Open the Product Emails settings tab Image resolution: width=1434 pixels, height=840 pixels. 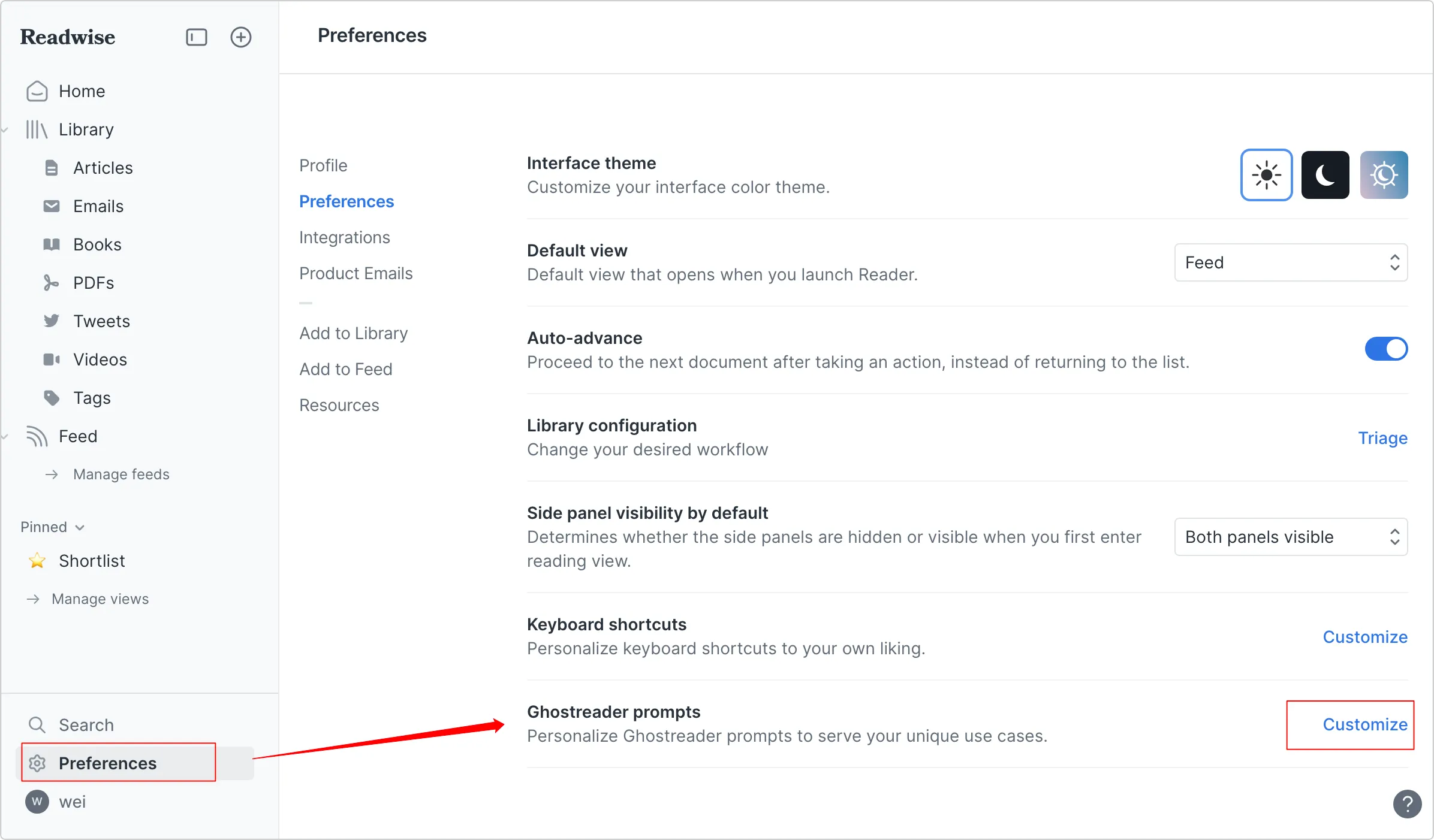pyautogui.click(x=356, y=273)
